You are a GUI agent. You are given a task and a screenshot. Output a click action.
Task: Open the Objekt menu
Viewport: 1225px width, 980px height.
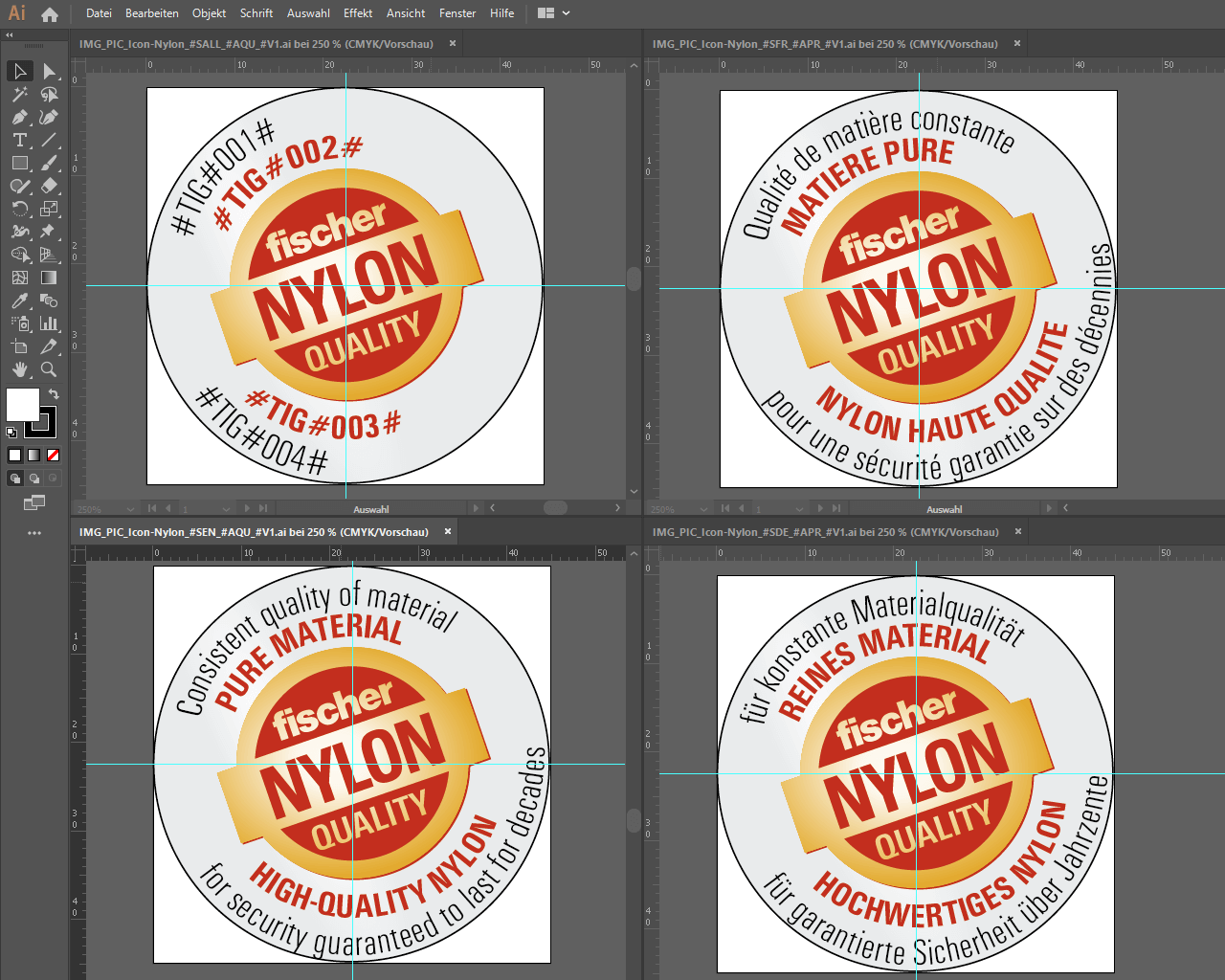click(x=209, y=13)
